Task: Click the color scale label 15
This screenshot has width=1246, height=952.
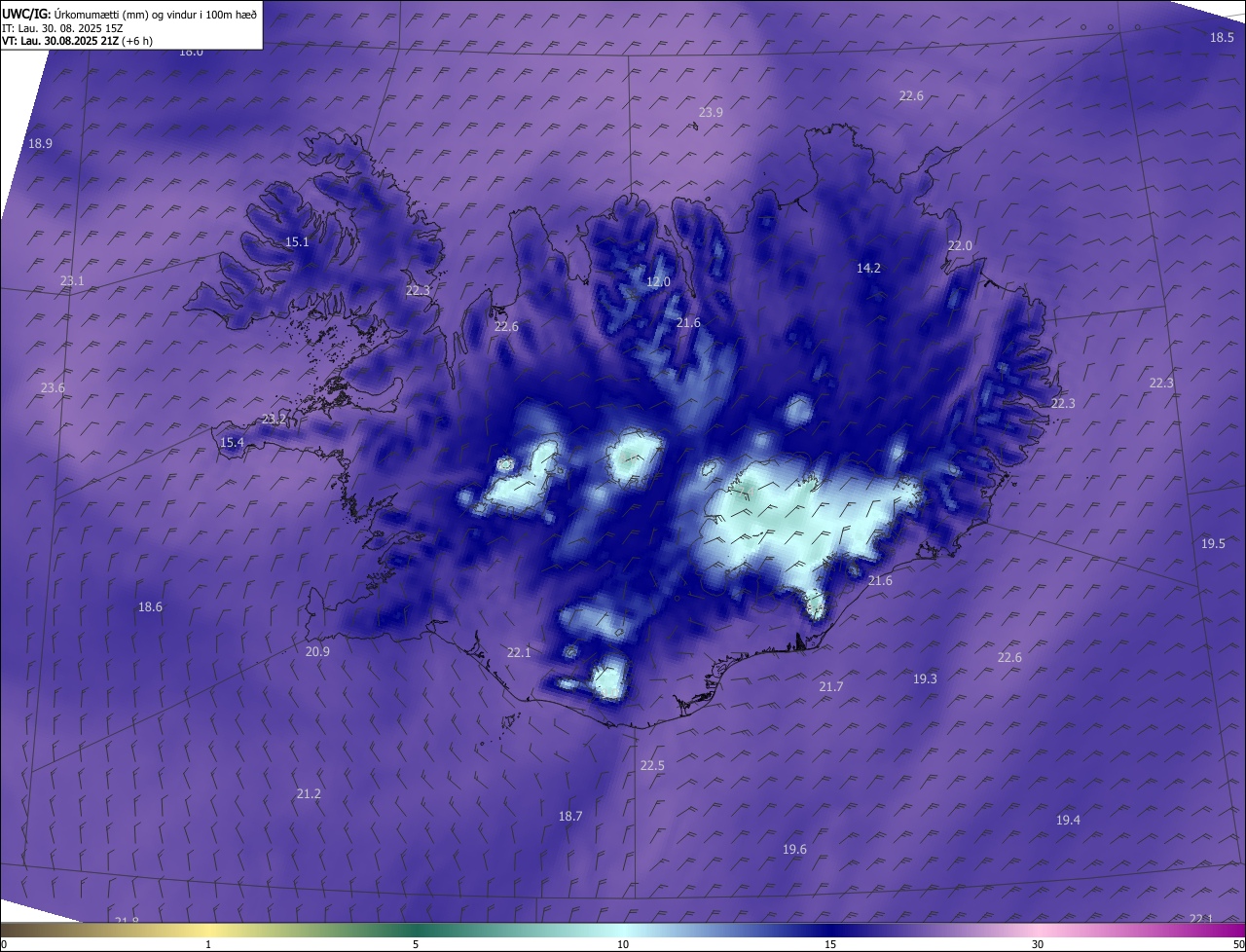Action: click(x=830, y=944)
